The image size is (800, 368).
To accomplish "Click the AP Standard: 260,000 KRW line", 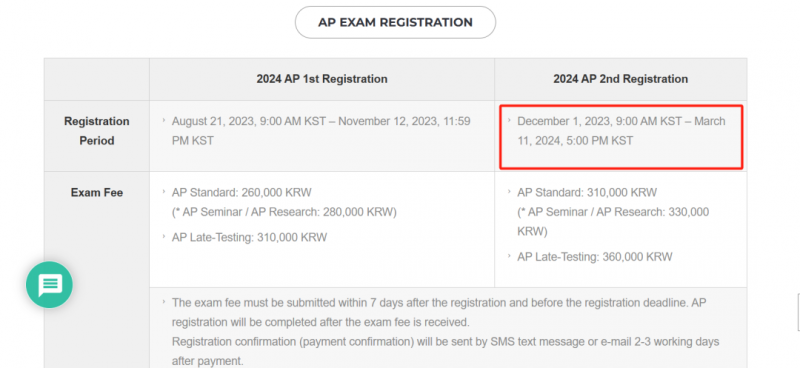I will click(x=241, y=193).
